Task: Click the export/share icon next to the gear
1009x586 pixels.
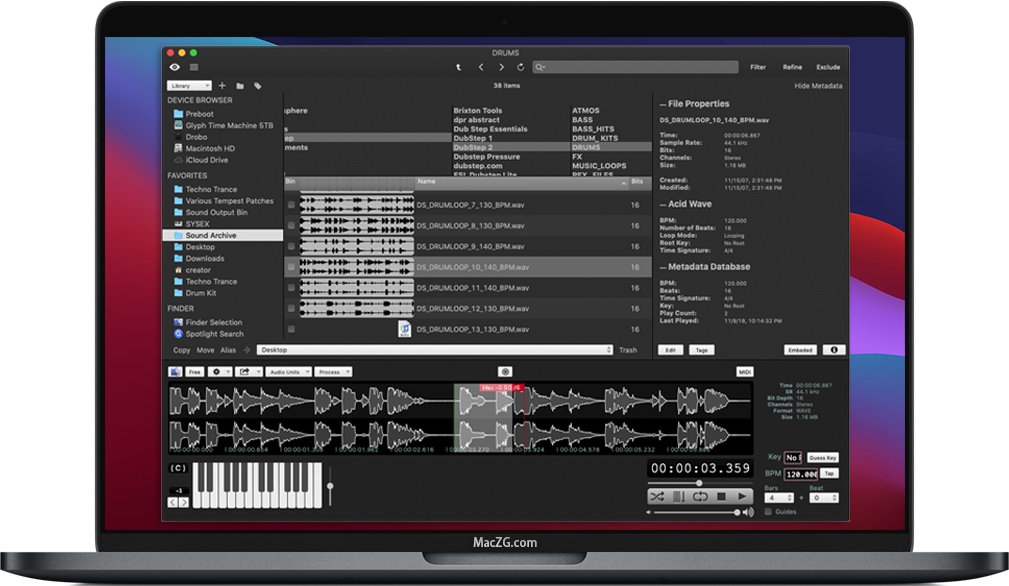Action: pos(244,371)
